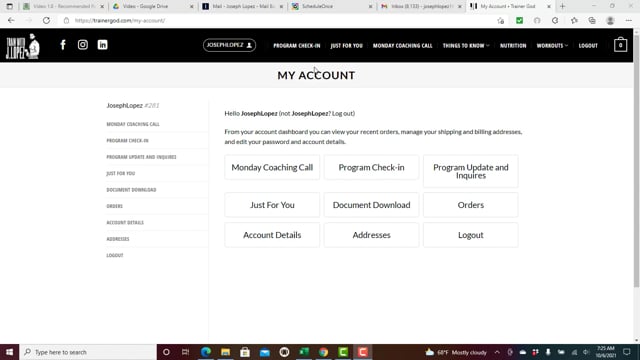
Task: Launch Microsoft Edge from the taskbar
Action: click(206, 352)
